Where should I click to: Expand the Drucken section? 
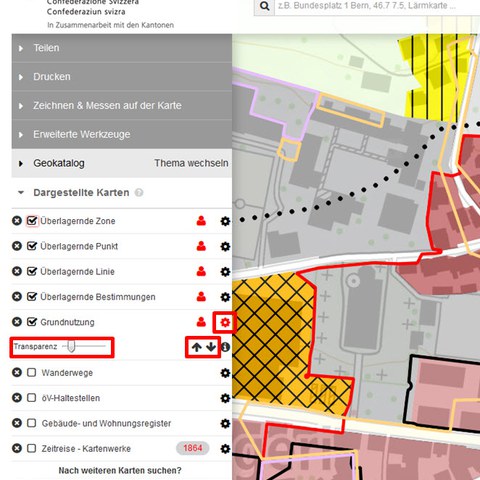pos(122,77)
